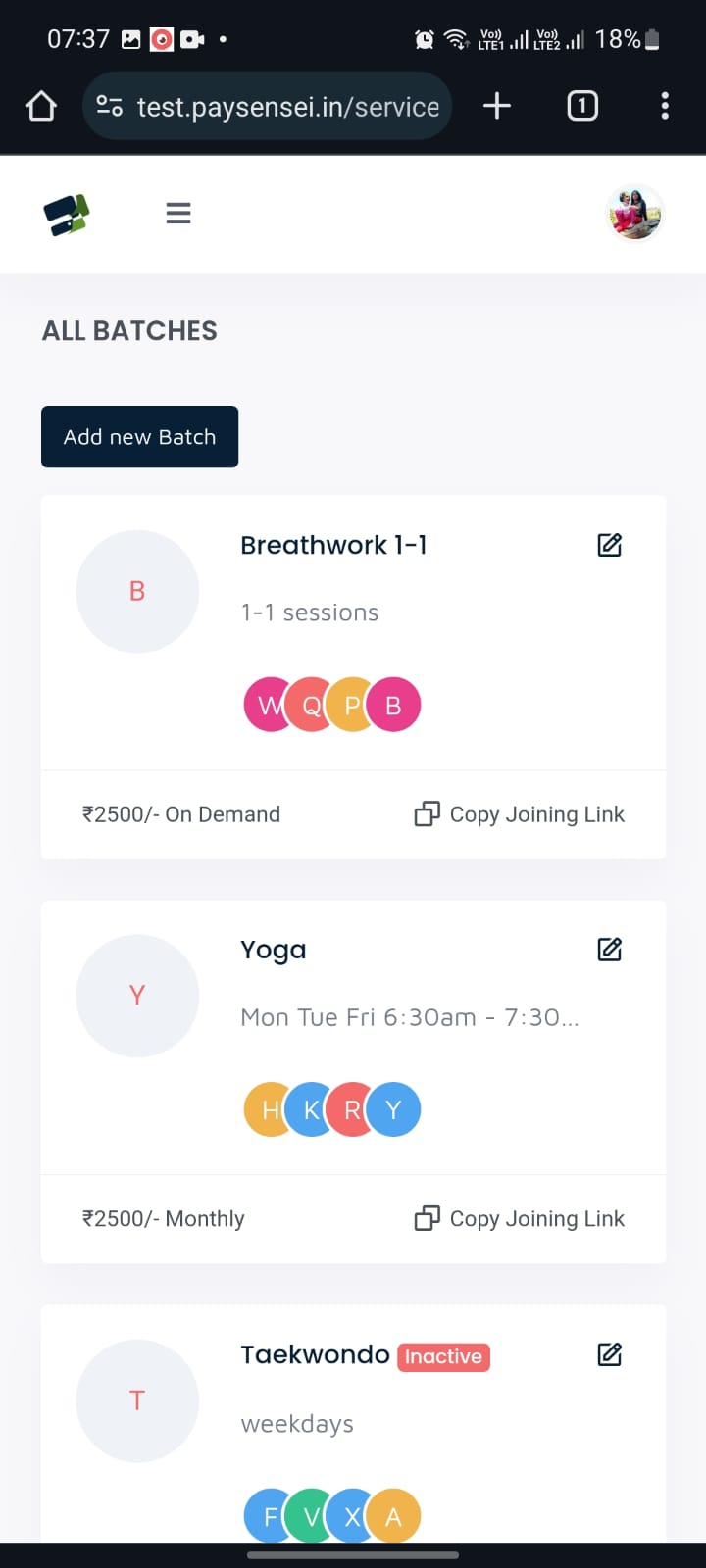
Task: Select member W in Breathwork batch
Action: (265, 706)
